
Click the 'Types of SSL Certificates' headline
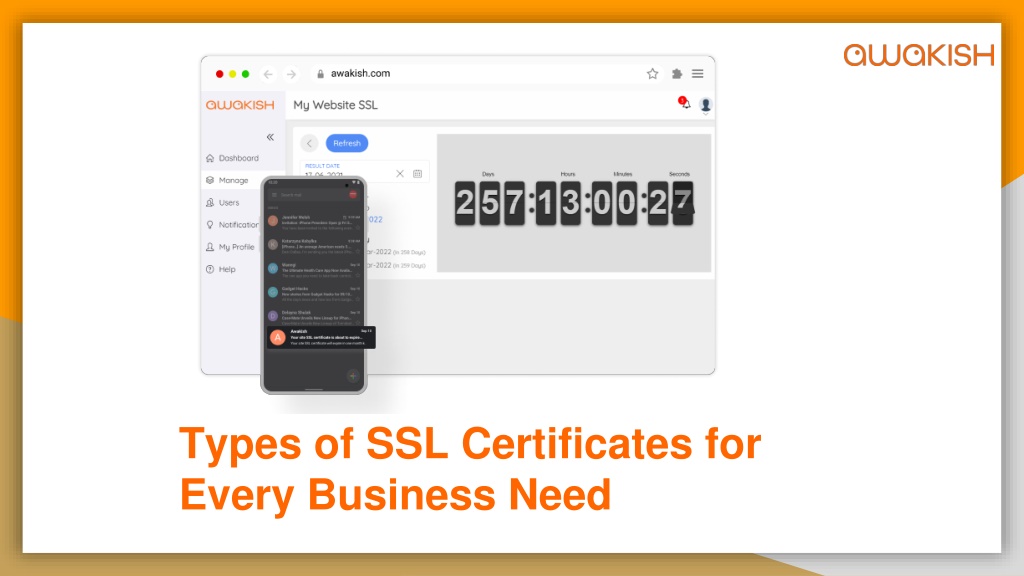pos(470,469)
